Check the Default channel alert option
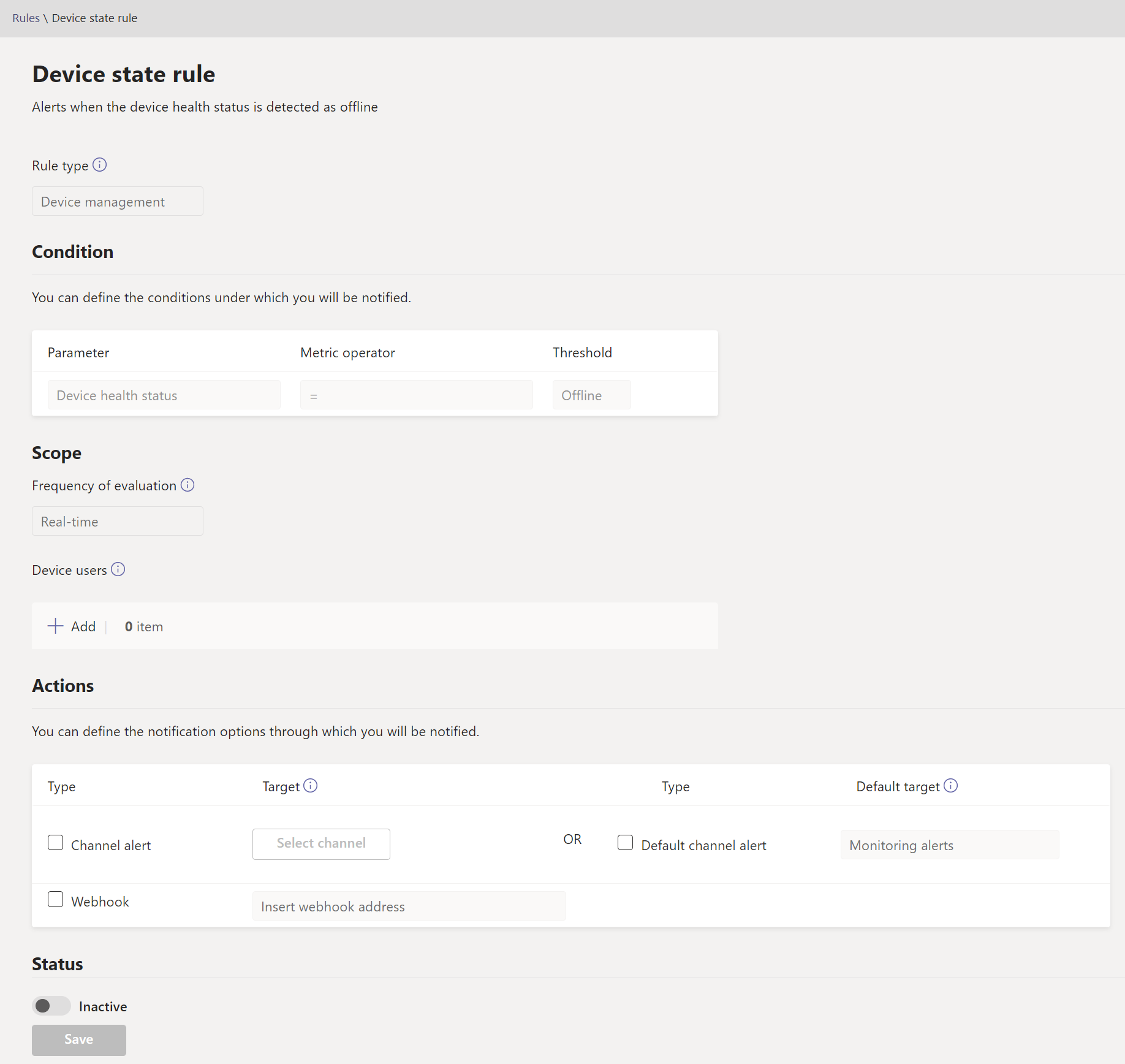Image resolution: width=1125 pixels, height=1064 pixels. point(626,843)
